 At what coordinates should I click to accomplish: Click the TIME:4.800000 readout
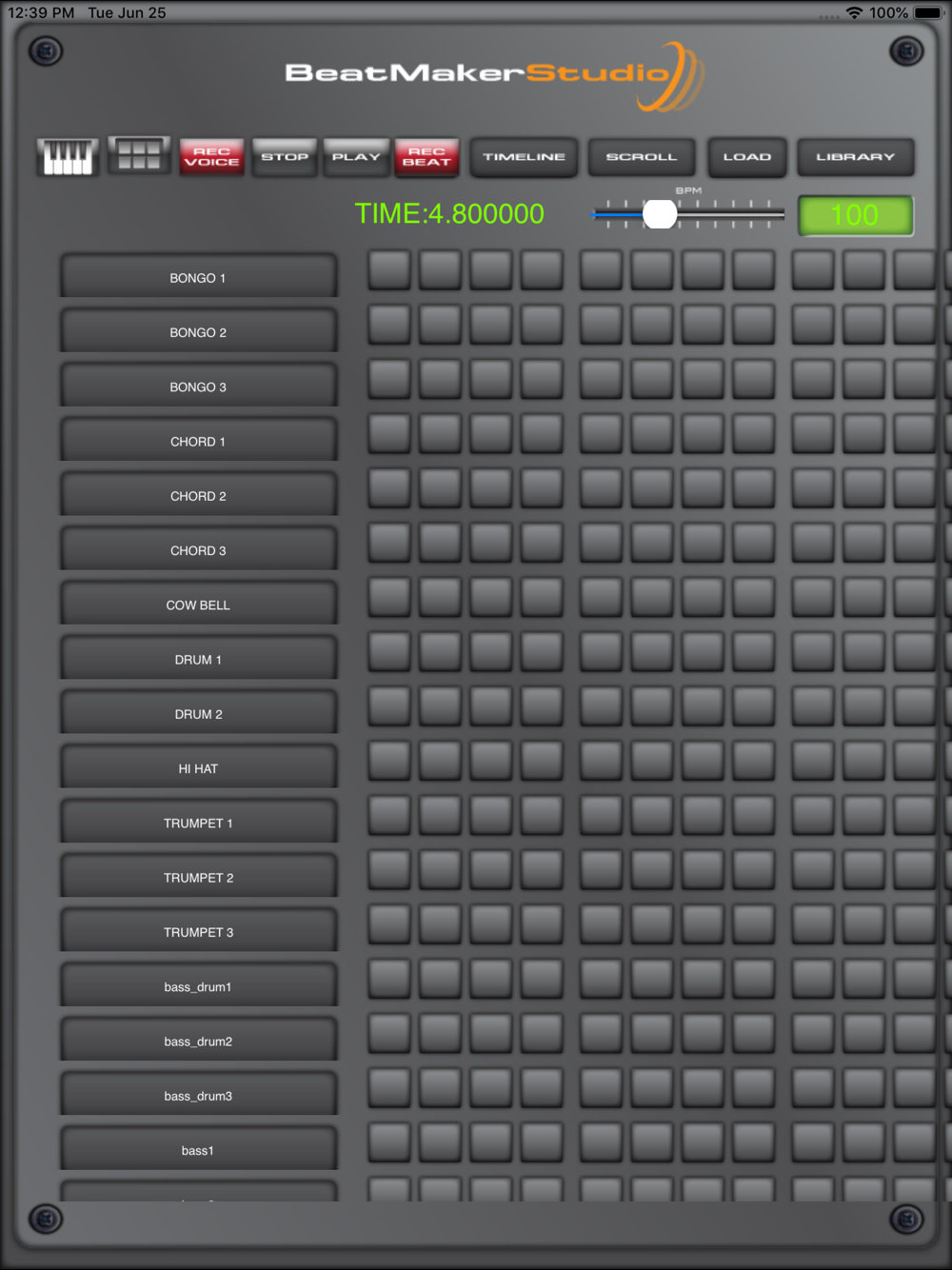(449, 213)
